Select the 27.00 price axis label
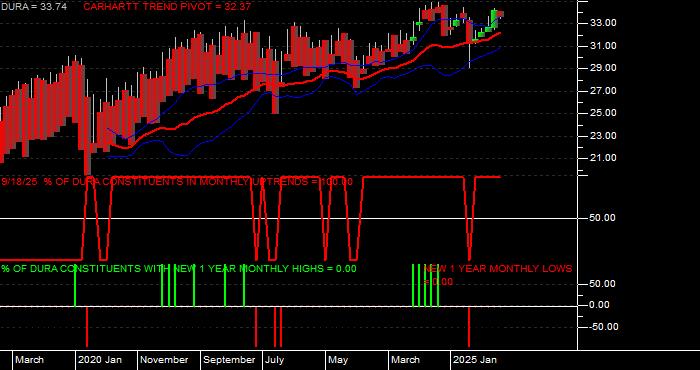The width and height of the screenshot is (700, 370). point(604,91)
